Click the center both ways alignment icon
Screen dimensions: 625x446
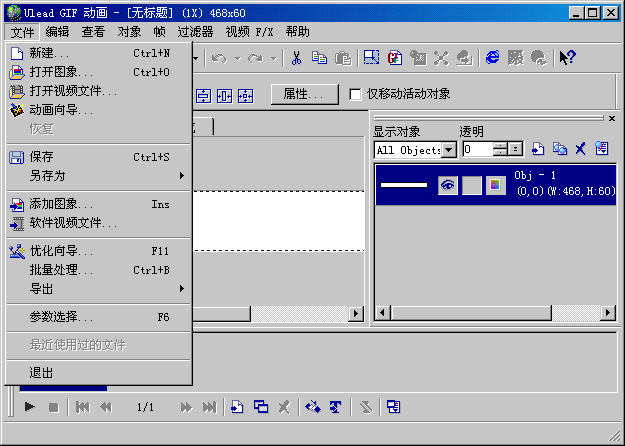coord(246,96)
